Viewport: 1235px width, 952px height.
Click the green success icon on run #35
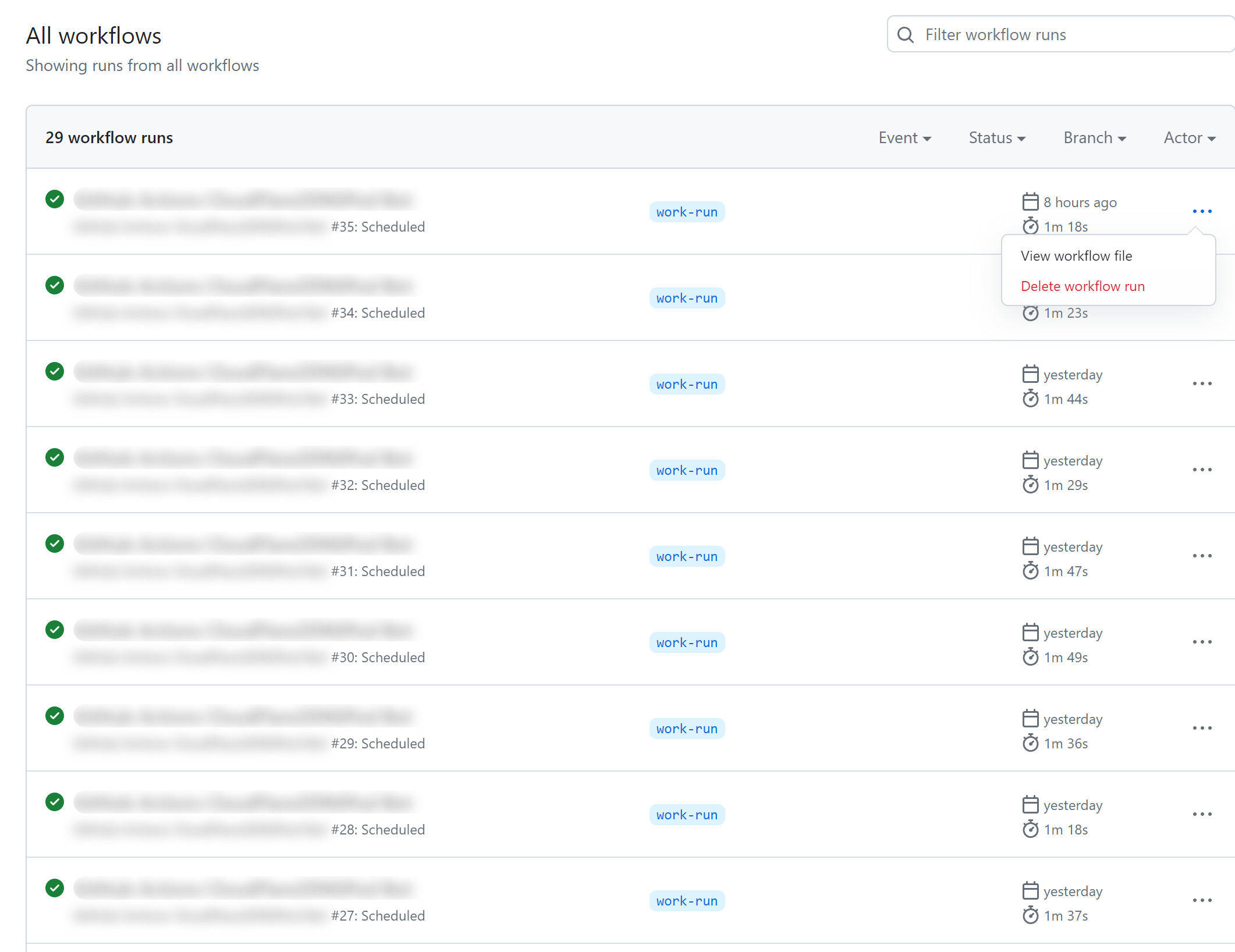[54, 199]
